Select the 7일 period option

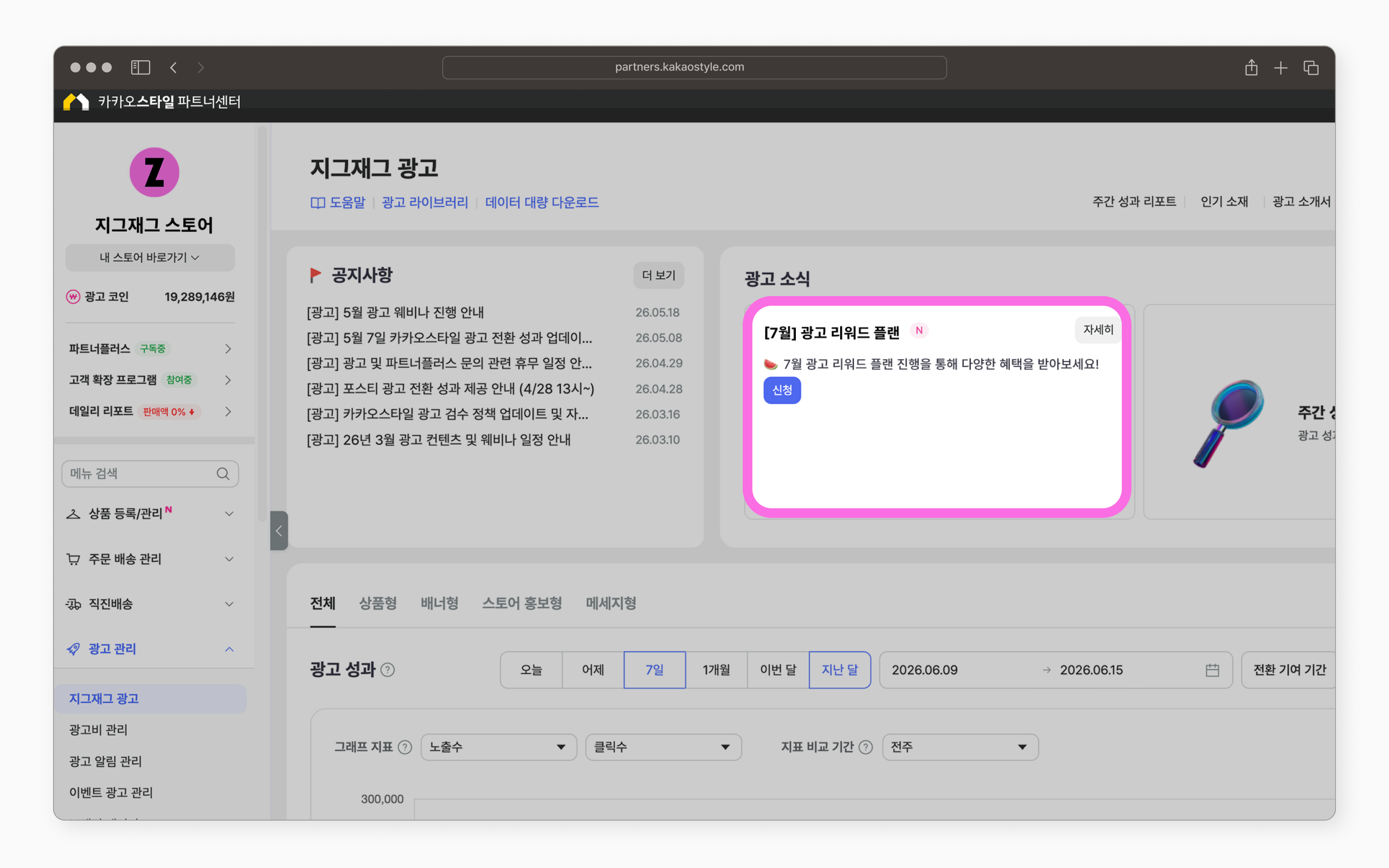(x=655, y=670)
